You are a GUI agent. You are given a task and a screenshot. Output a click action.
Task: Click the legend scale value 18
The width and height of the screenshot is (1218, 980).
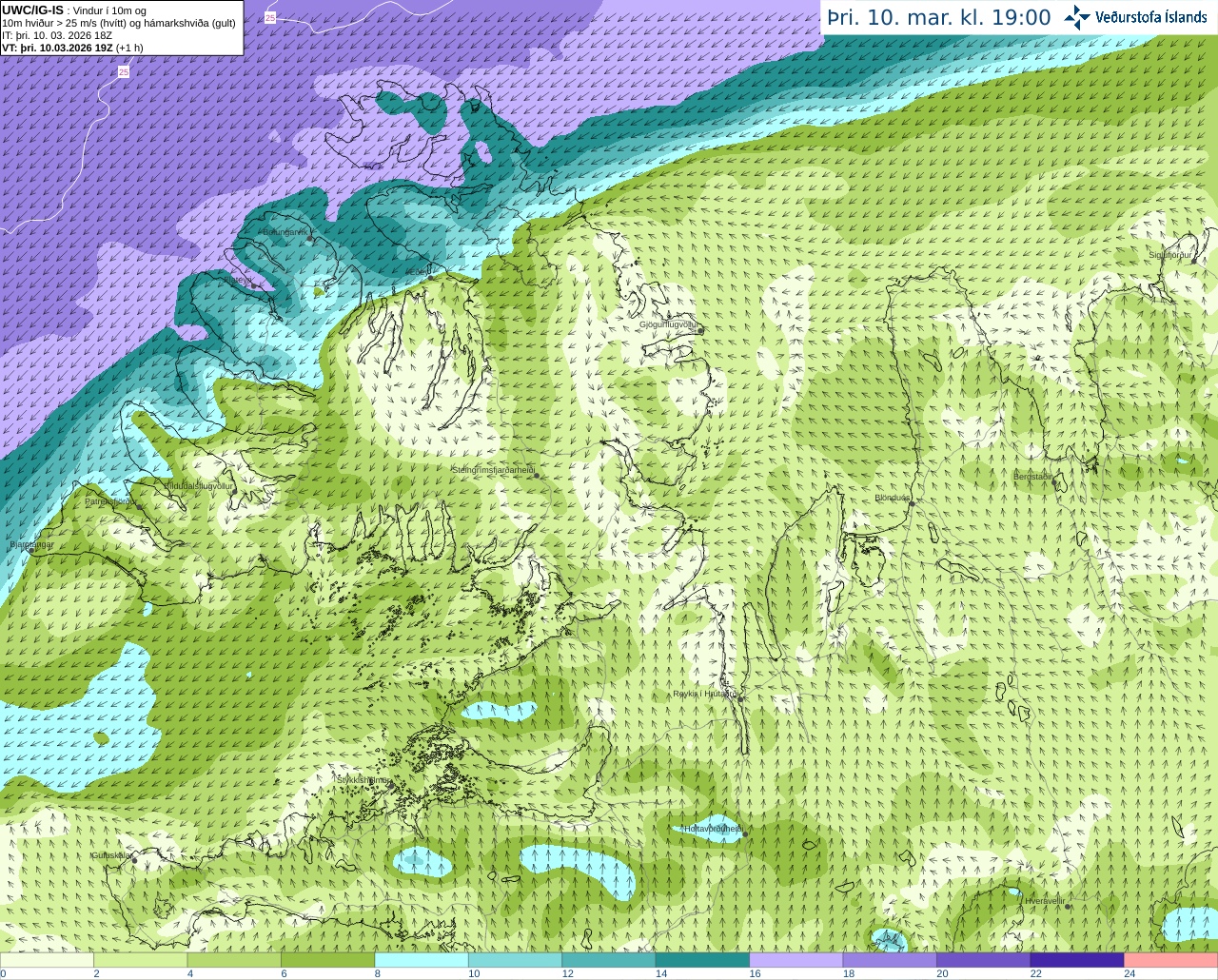[849, 973]
